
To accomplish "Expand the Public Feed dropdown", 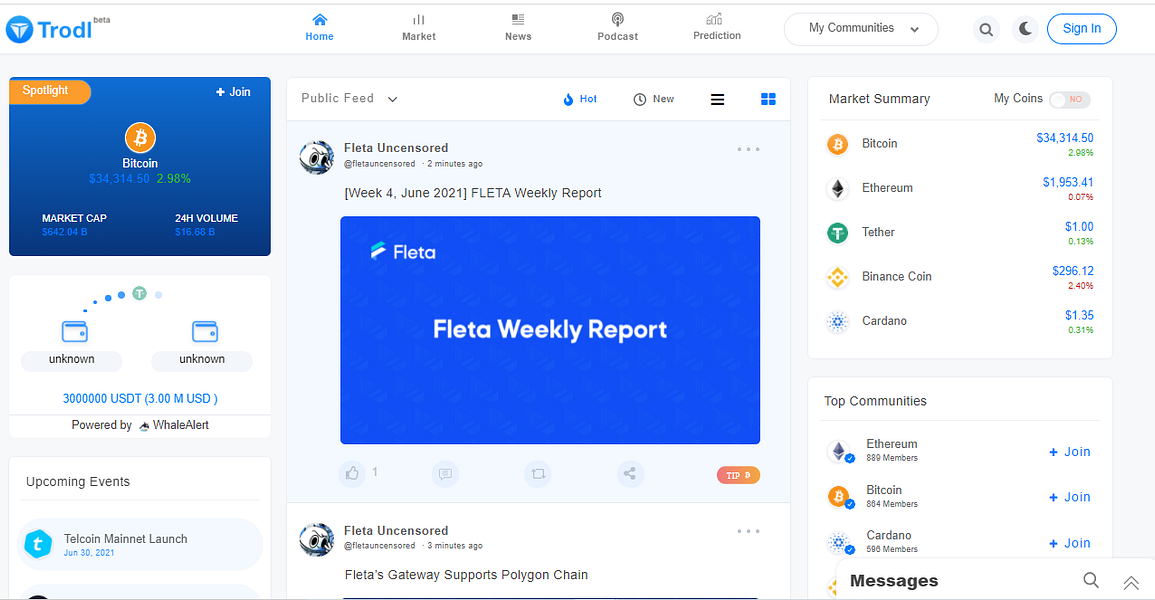I will tap(349, 99).
